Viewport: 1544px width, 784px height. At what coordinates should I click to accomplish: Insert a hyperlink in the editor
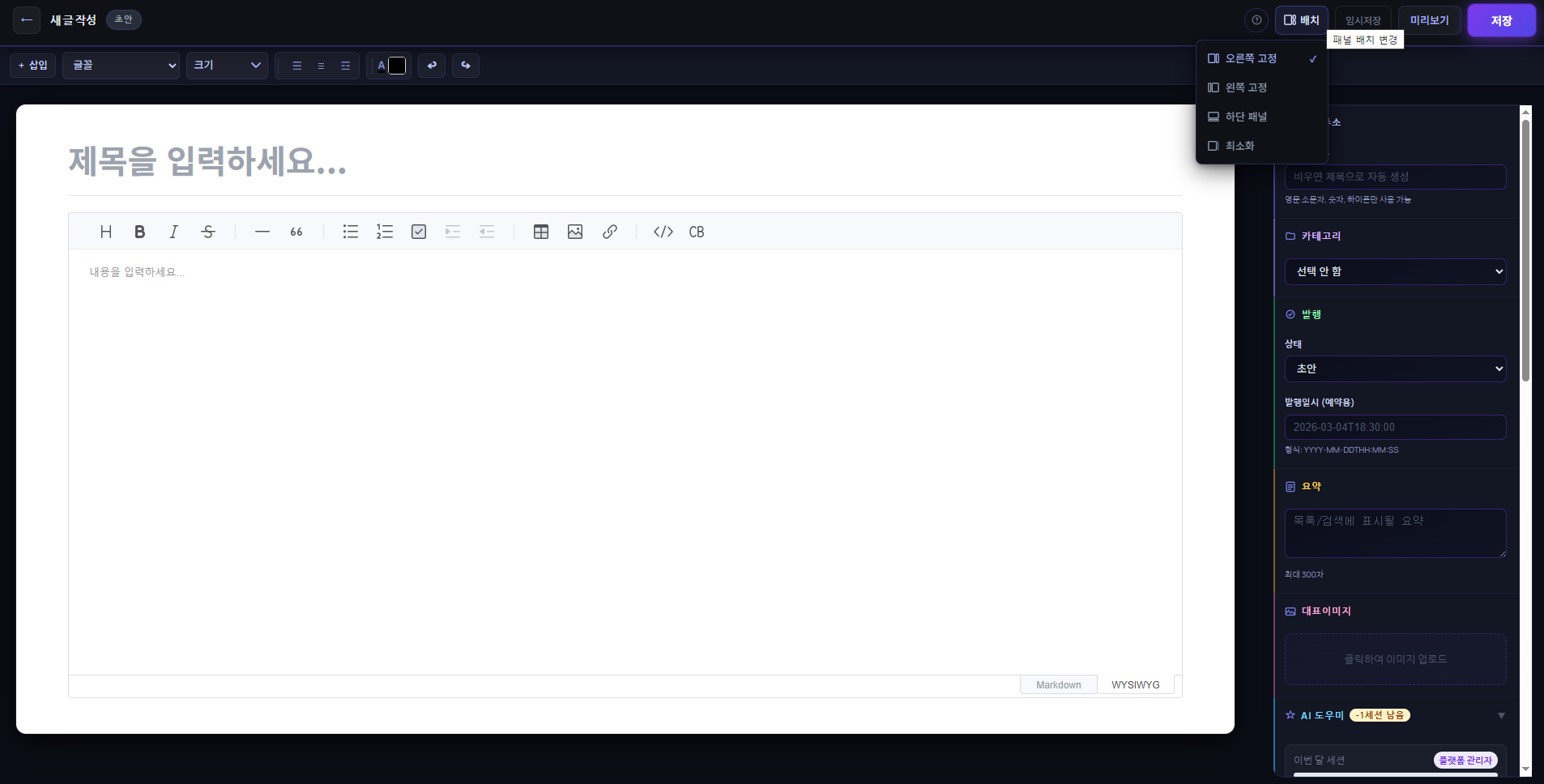pos(609,232)
